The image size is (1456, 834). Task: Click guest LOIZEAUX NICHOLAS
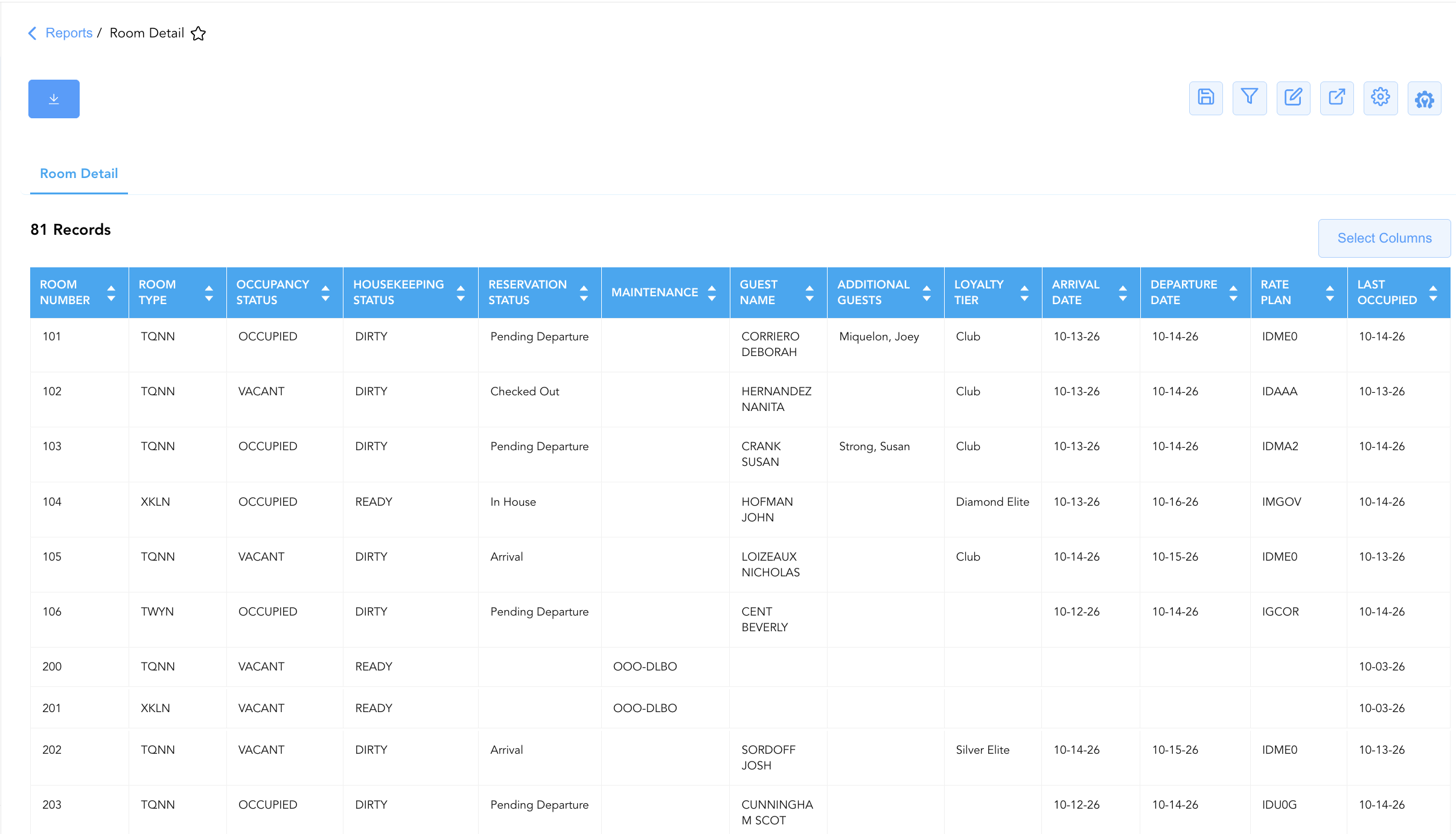pos(770,565)
